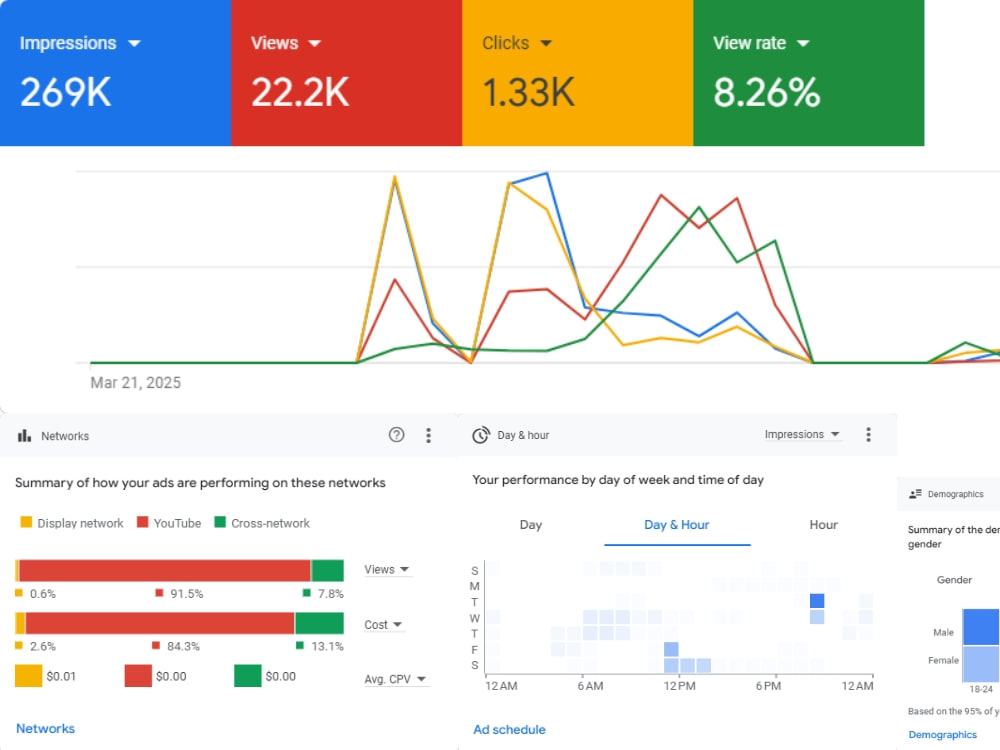This screenshot has height=750, width=1000.
Task: Click the 13.1% Cross-network cost percentage
Action: (327, 646)
